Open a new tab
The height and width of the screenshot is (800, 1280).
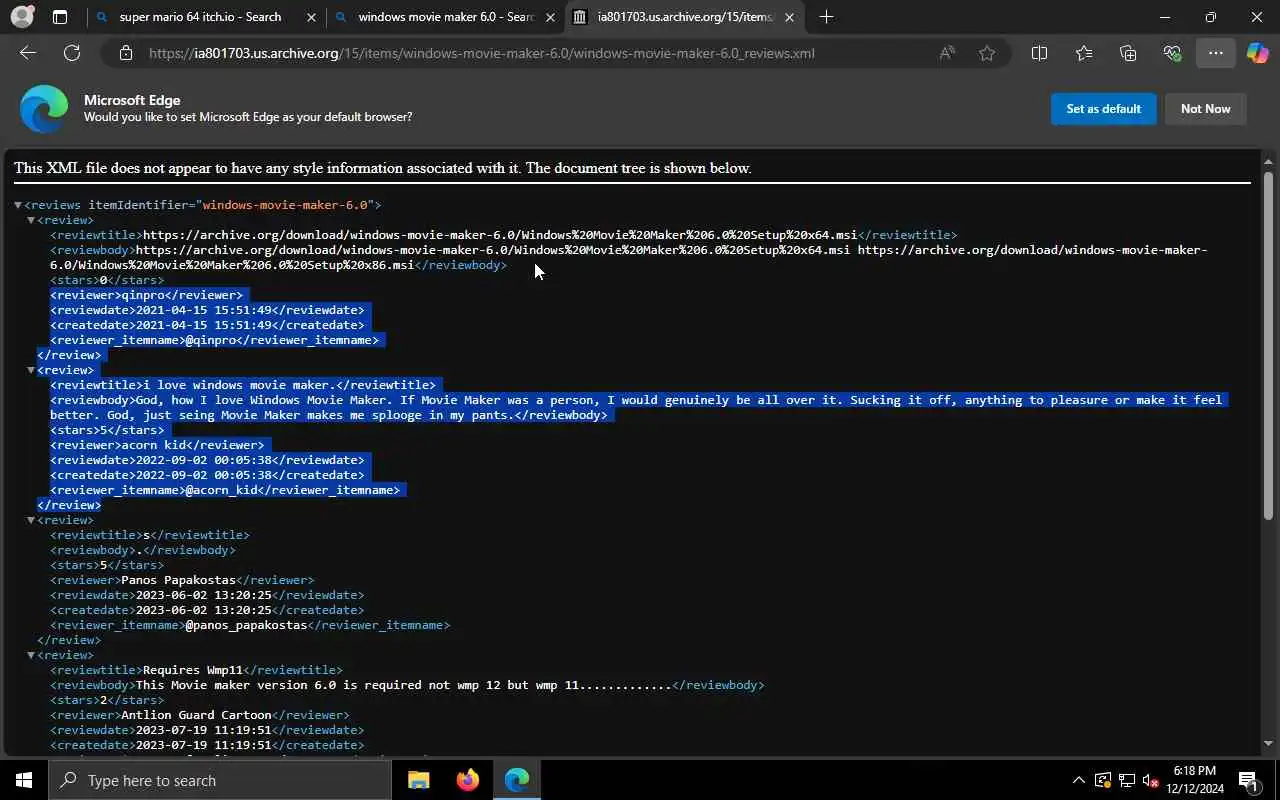(x=826, y=17)
